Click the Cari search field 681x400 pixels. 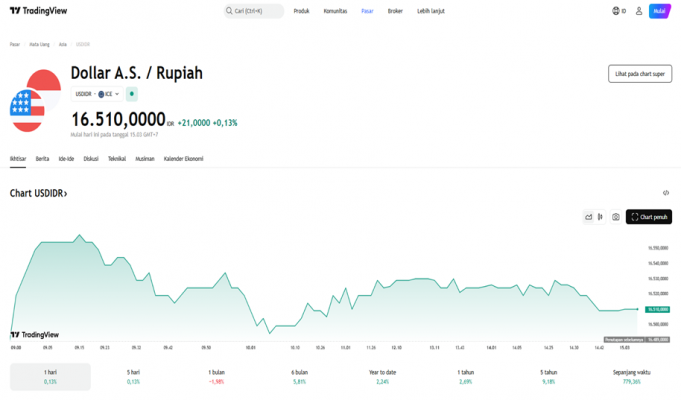click(x=254, y=11)
